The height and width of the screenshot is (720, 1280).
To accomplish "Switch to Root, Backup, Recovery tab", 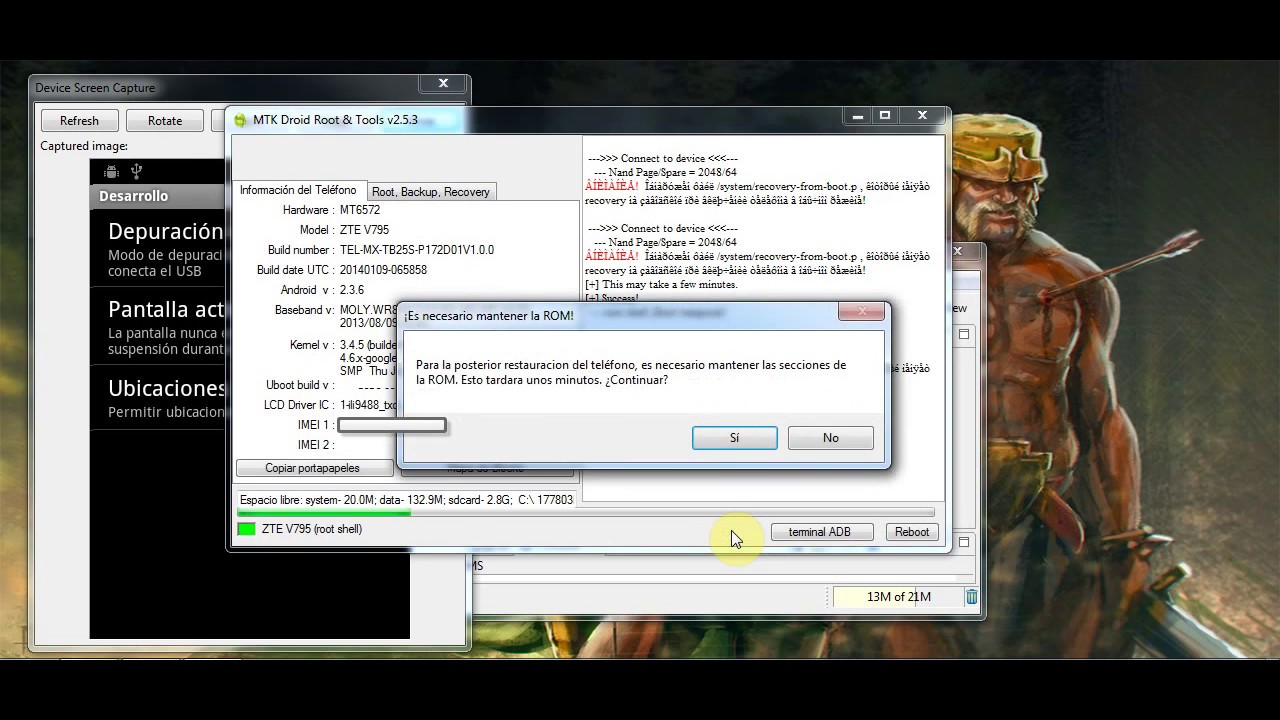I will pos(431,191).
